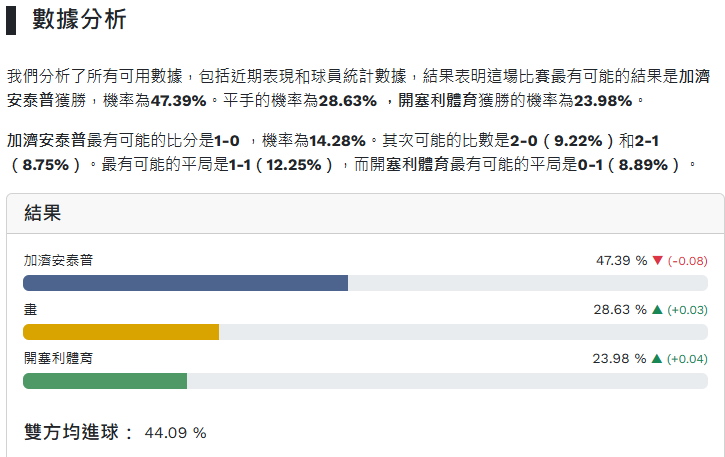Click the 開塞利體育 label above the green bar
The height and width of the screenshot is (457, 725).
click(x=58, y=358)
